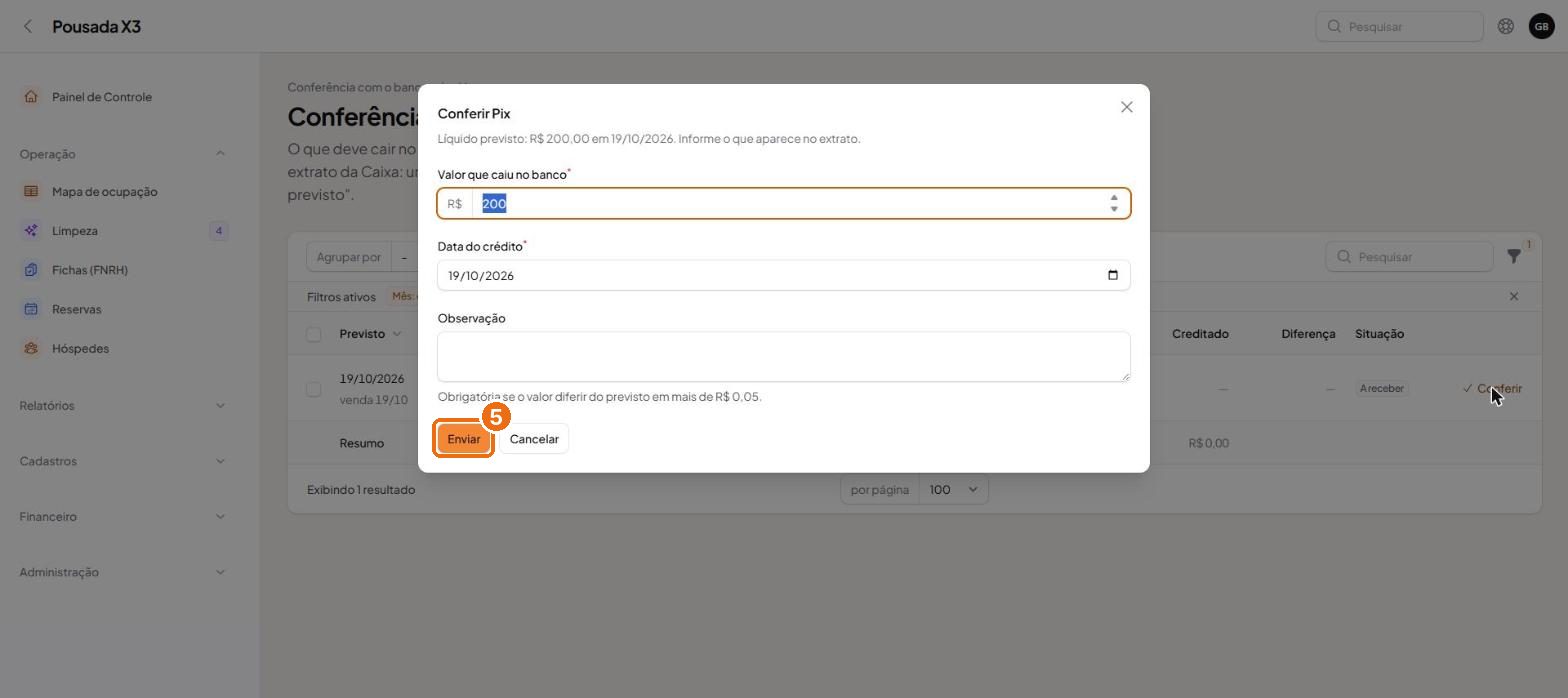Focus the table's Pesquisar search box
Screen dimensions: 1568x698
pyautogui.click(x=1409, y=257)
